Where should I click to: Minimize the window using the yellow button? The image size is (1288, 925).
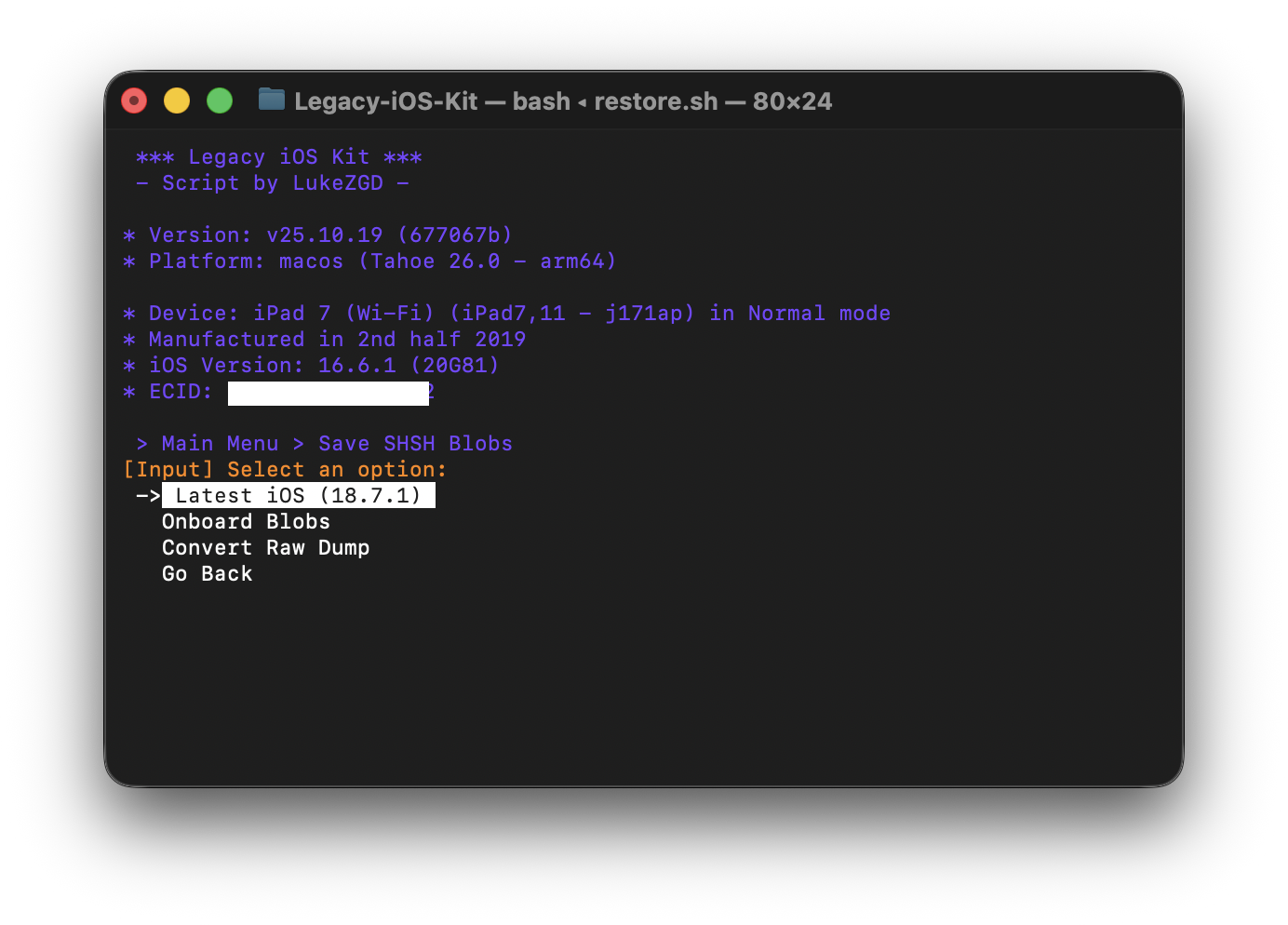tap(177, 101)
